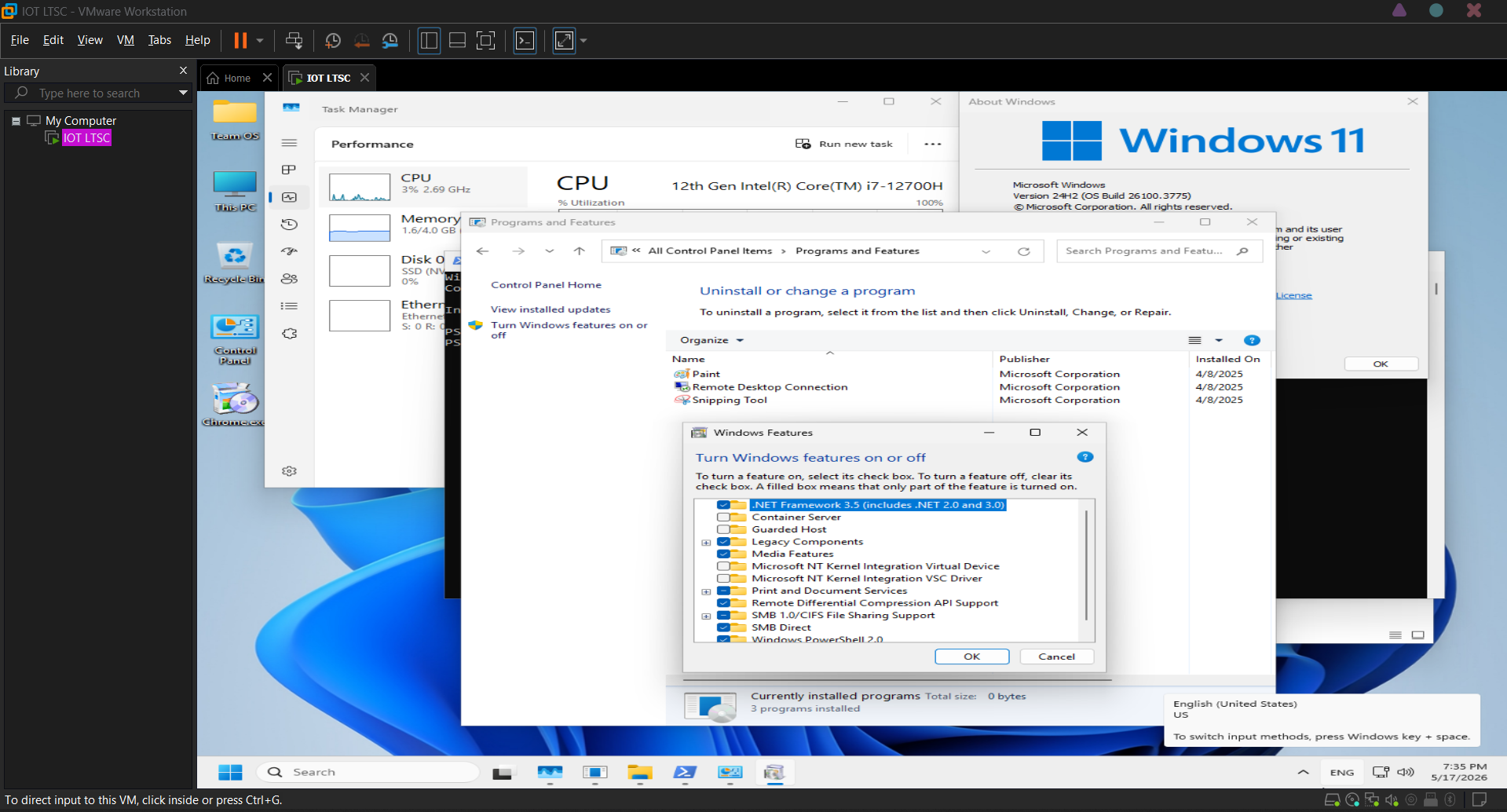1507x812 pixels.
Task: Expand the Legacy Components tree node
Action: click(x=706, y=543)
